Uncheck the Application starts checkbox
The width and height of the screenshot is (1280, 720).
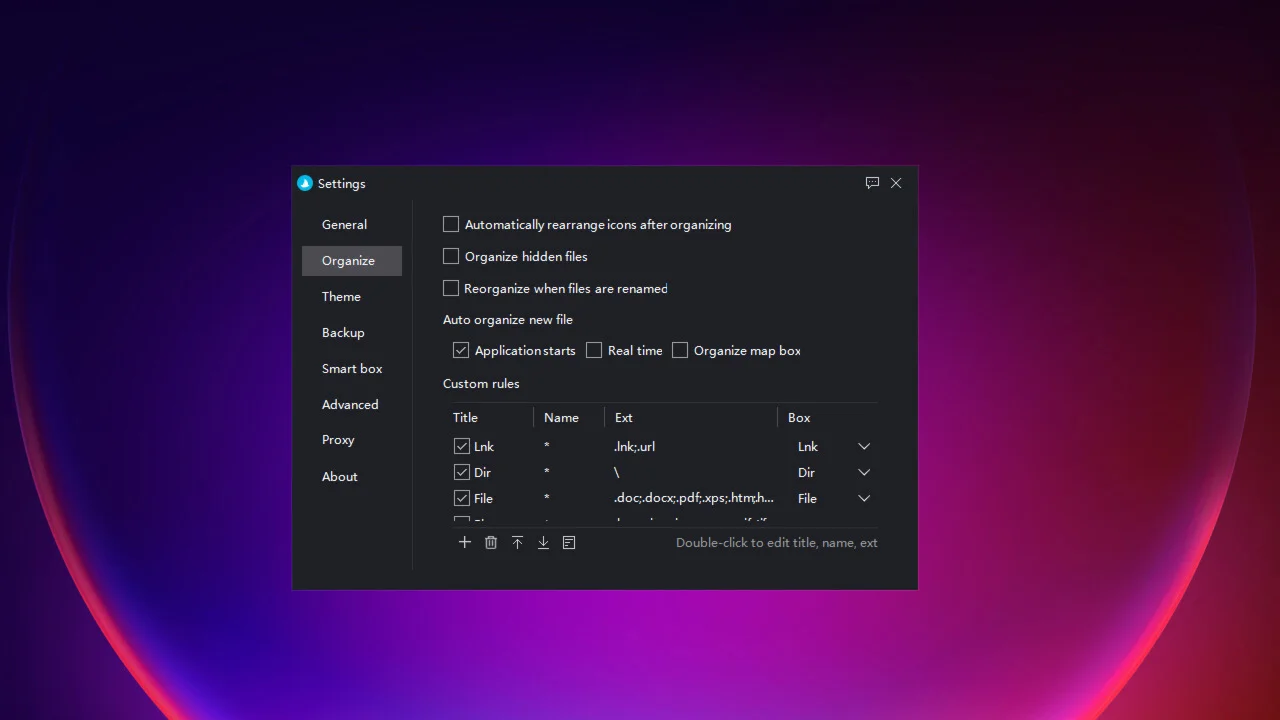coord(461,350)
